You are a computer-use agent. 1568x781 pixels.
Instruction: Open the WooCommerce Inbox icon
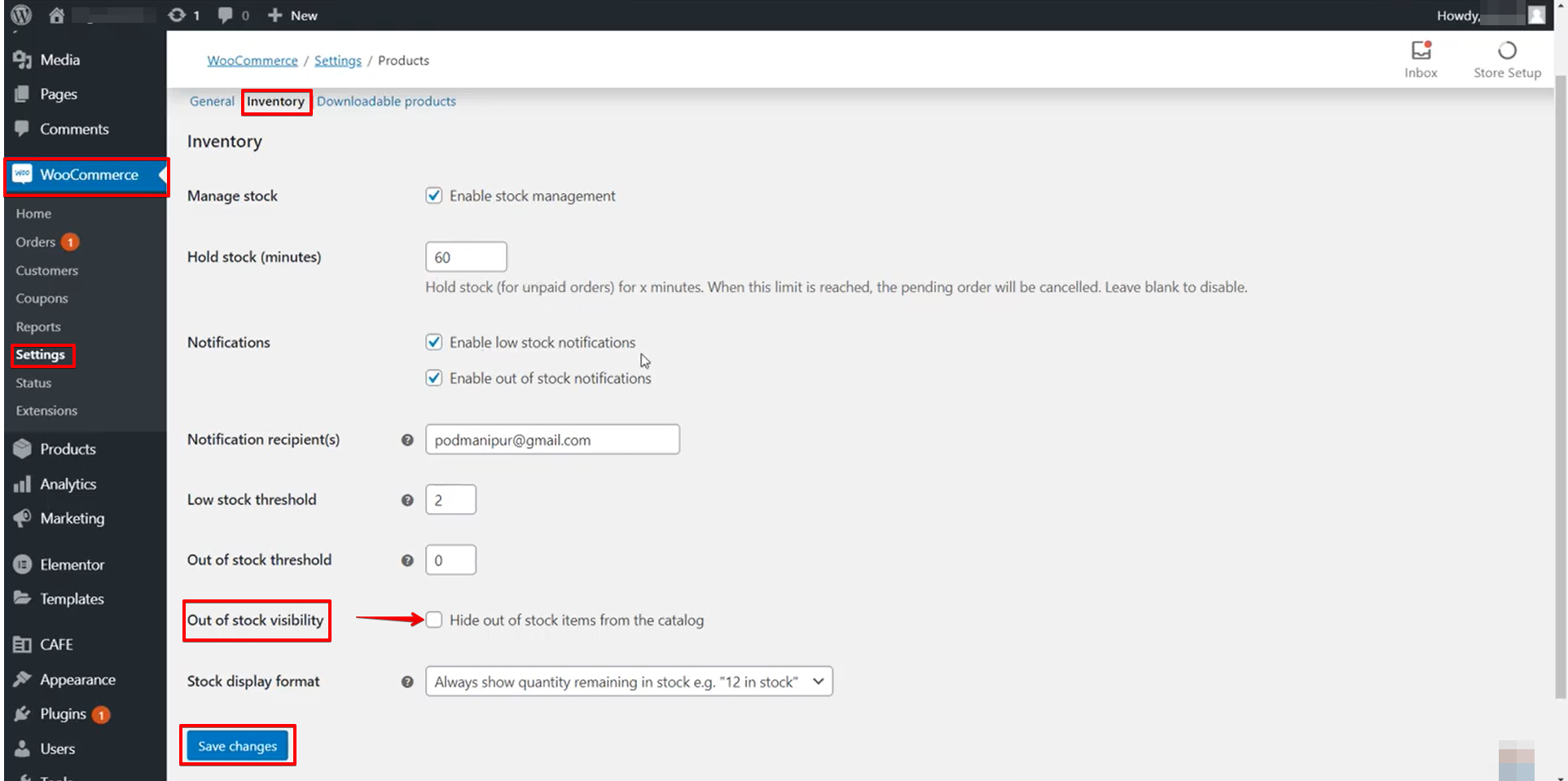[x=1421, y=51]
